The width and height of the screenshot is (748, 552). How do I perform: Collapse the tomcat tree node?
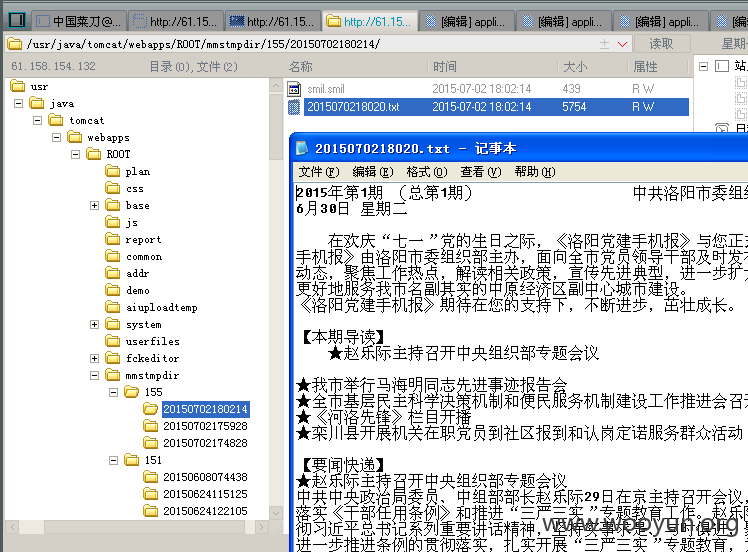click(x=37, y=120)
